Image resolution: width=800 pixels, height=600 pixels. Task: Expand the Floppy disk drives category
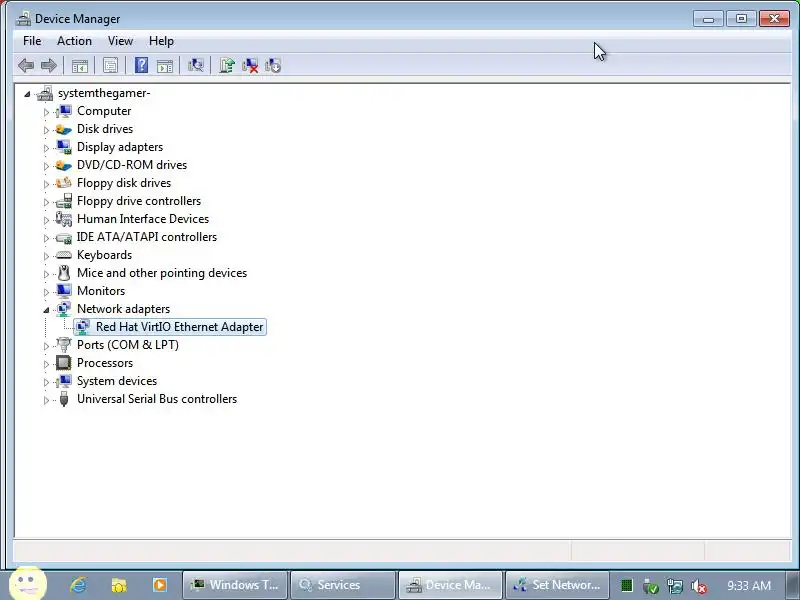(46, 184)
